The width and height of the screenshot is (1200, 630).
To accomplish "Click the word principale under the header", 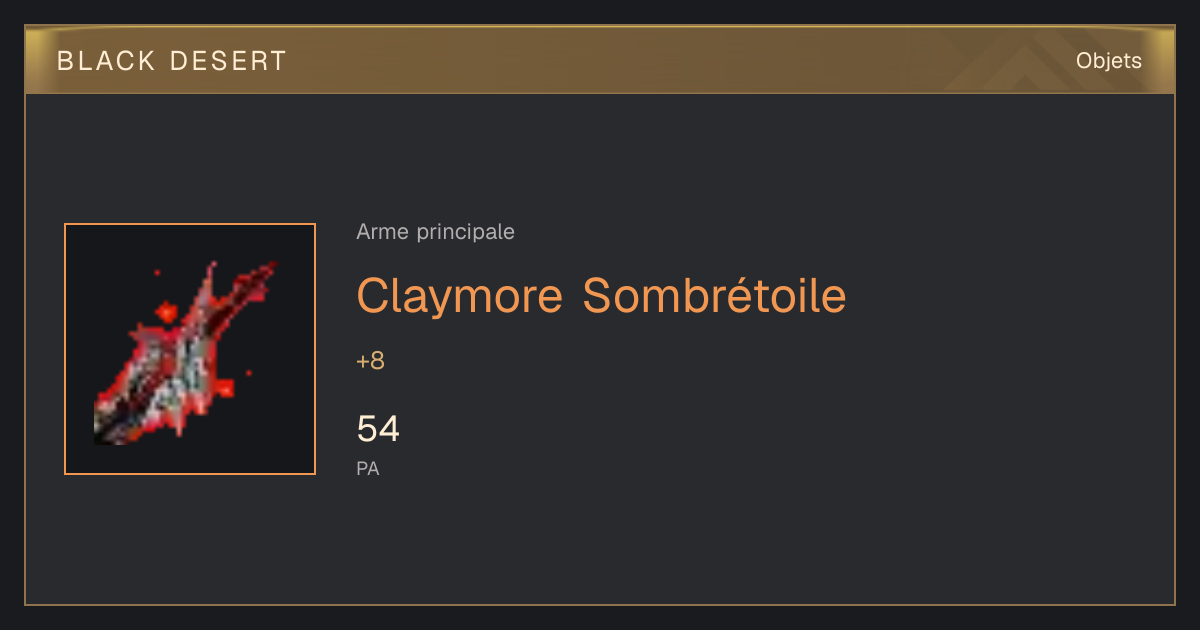I will (x=465, y=232).
